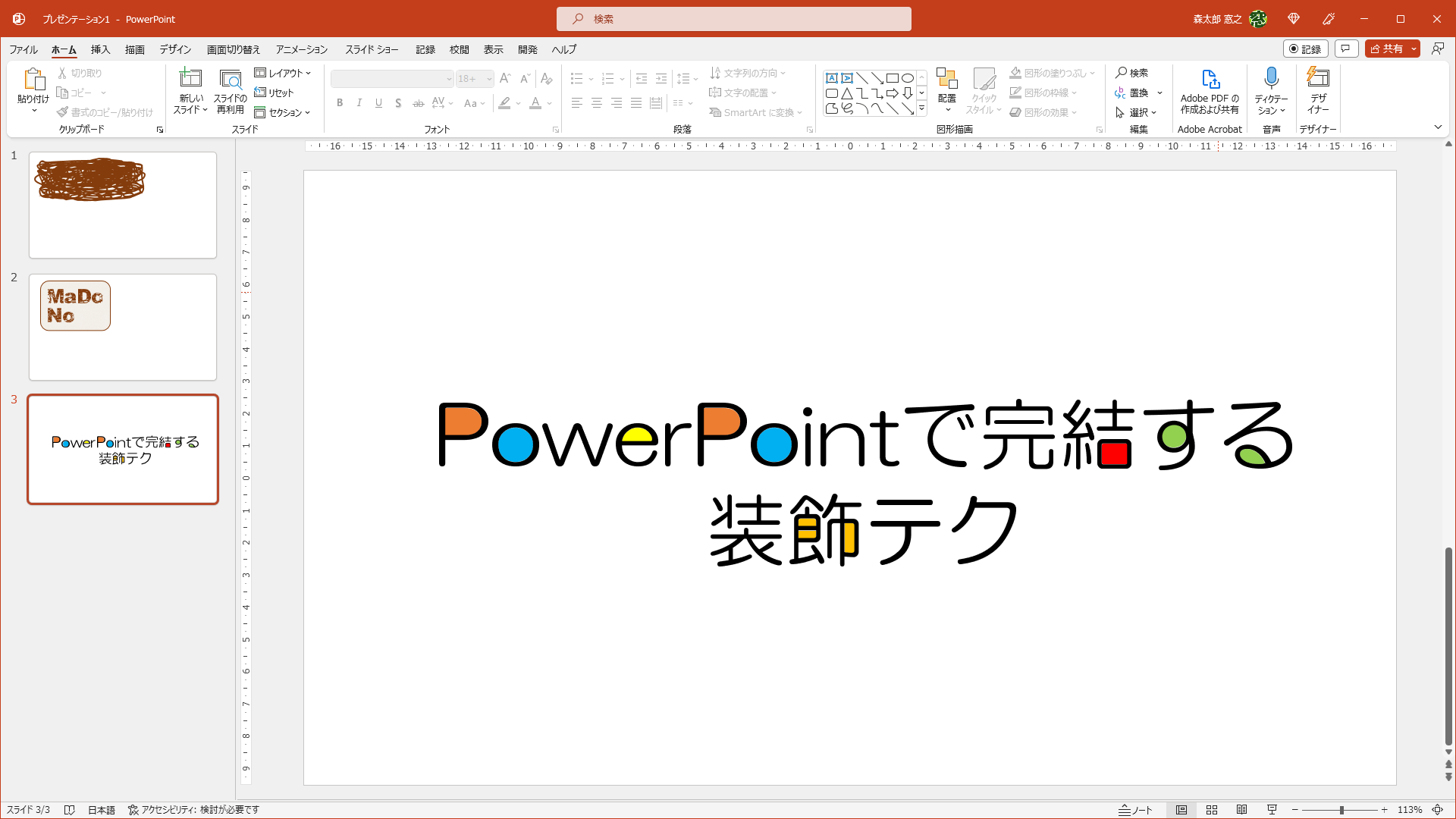Select the horizontal text box tool

832,78
